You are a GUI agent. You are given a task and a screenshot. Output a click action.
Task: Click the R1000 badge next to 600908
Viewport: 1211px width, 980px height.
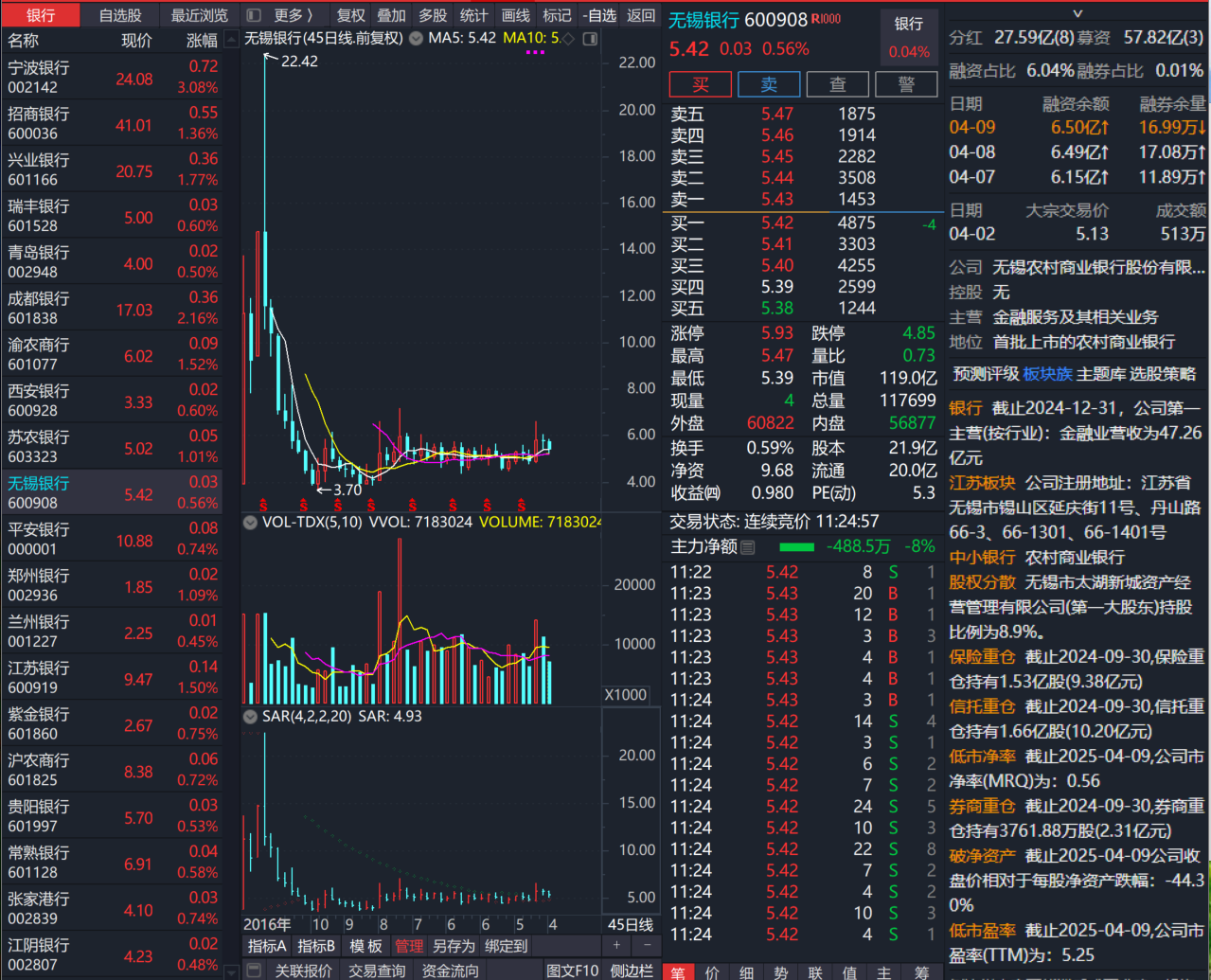pos(826,19)
